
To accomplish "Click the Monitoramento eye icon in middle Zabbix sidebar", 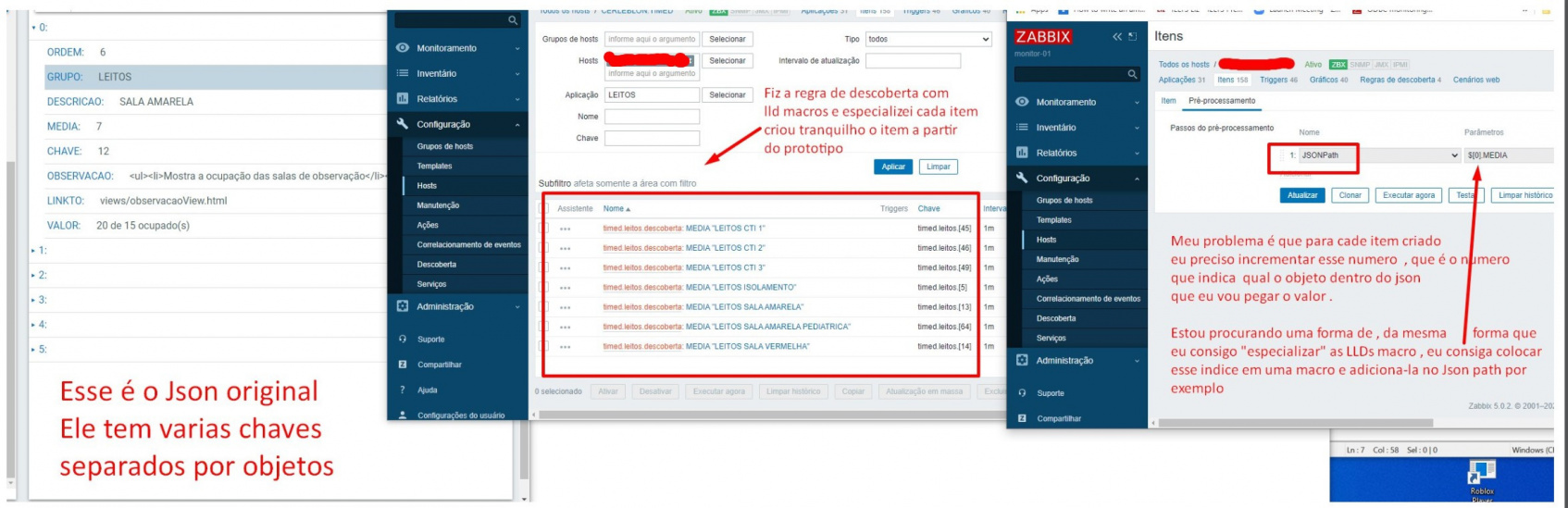I will point(403,47).
